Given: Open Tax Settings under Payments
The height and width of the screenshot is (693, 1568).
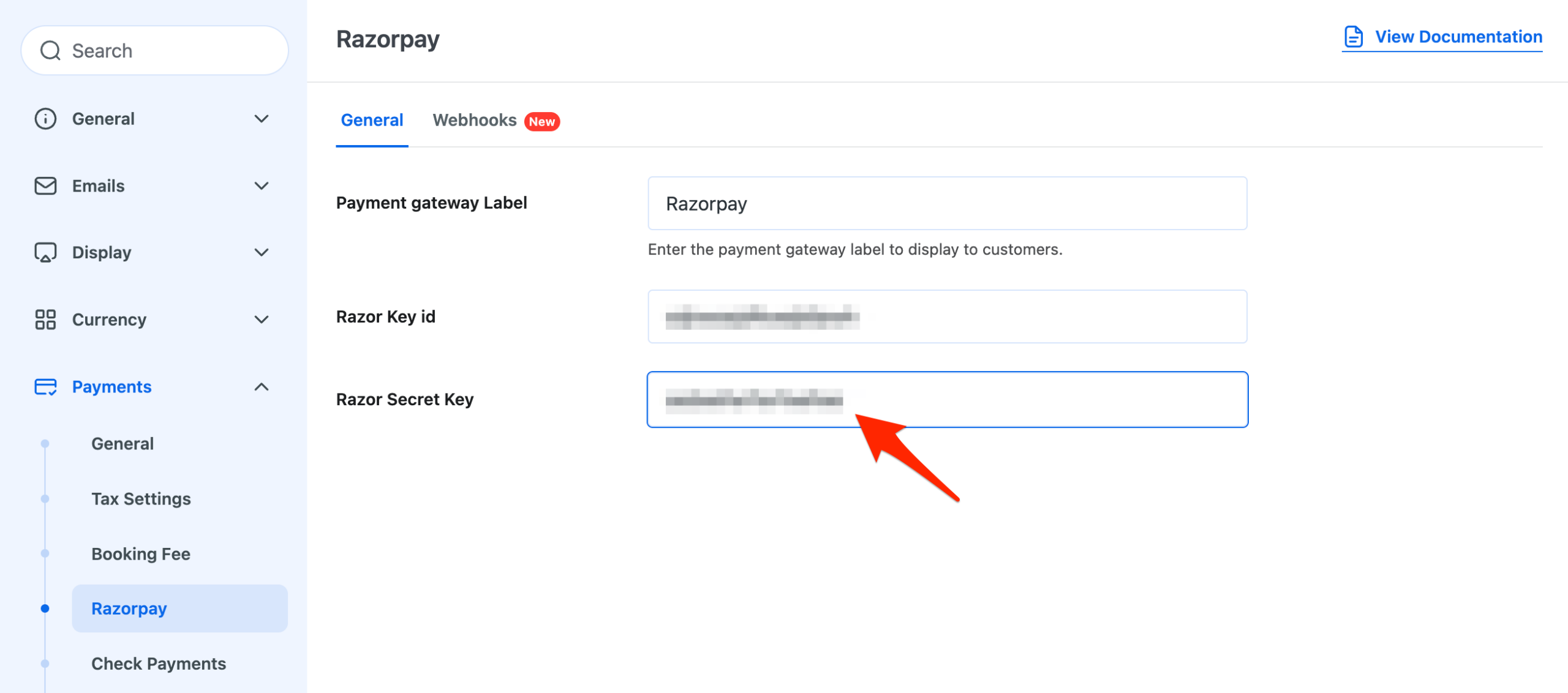Looking at the screenshot, I should 141,498.
